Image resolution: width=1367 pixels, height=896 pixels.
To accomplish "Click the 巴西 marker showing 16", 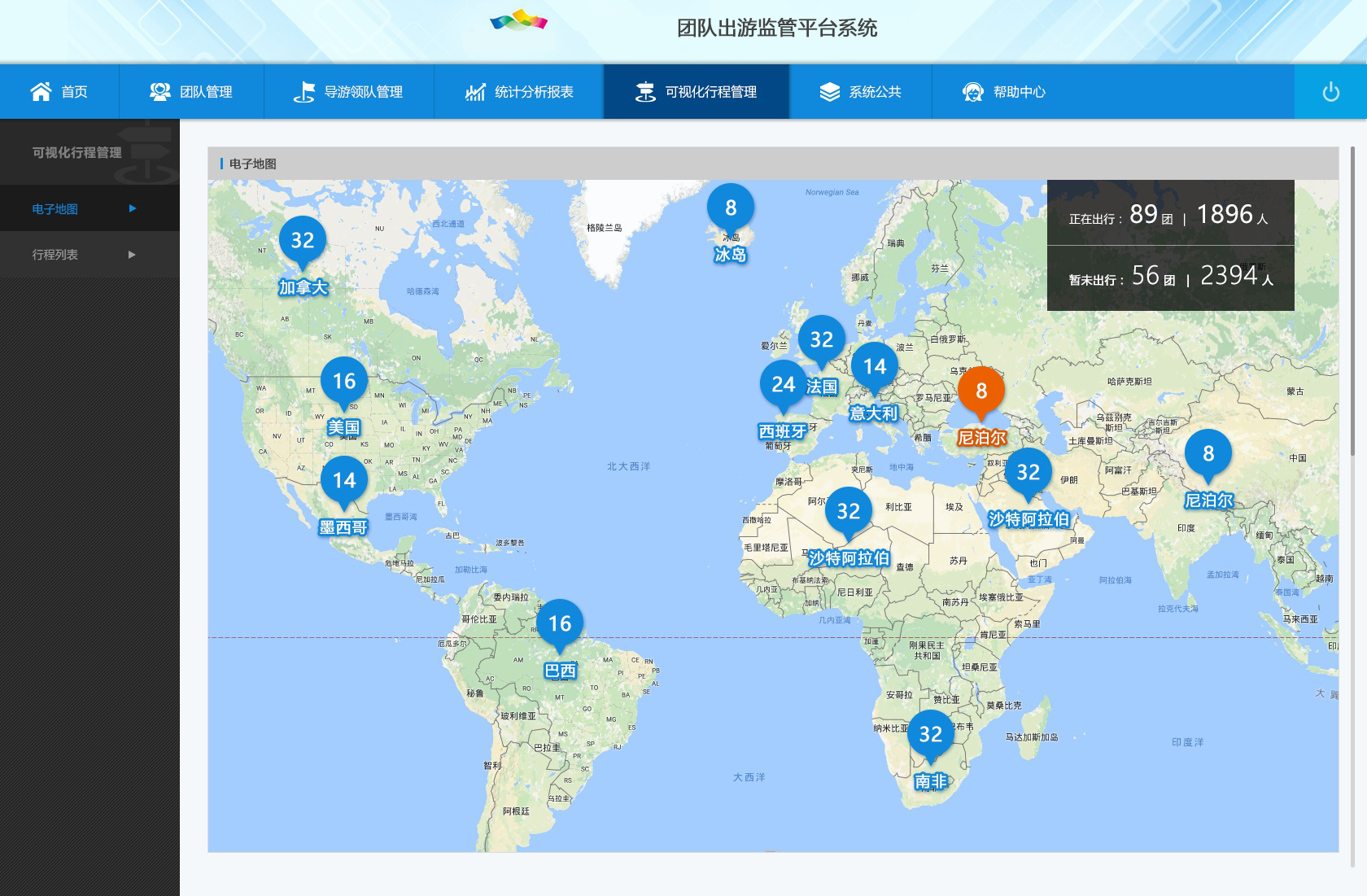I will (560, 624).
